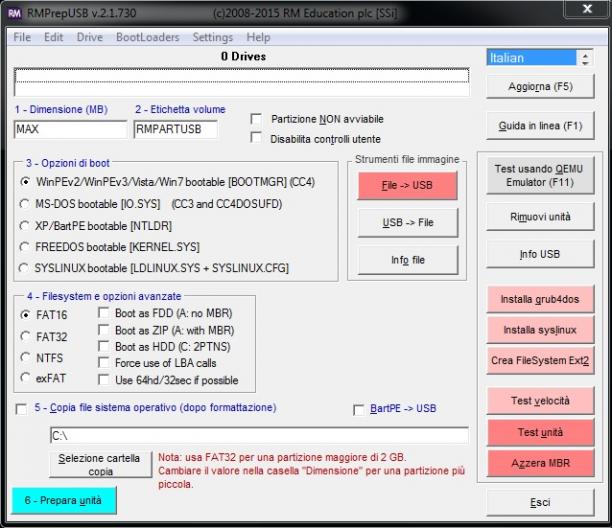Click the Esci button
612x528 pixels.
(x=540, y=503)
